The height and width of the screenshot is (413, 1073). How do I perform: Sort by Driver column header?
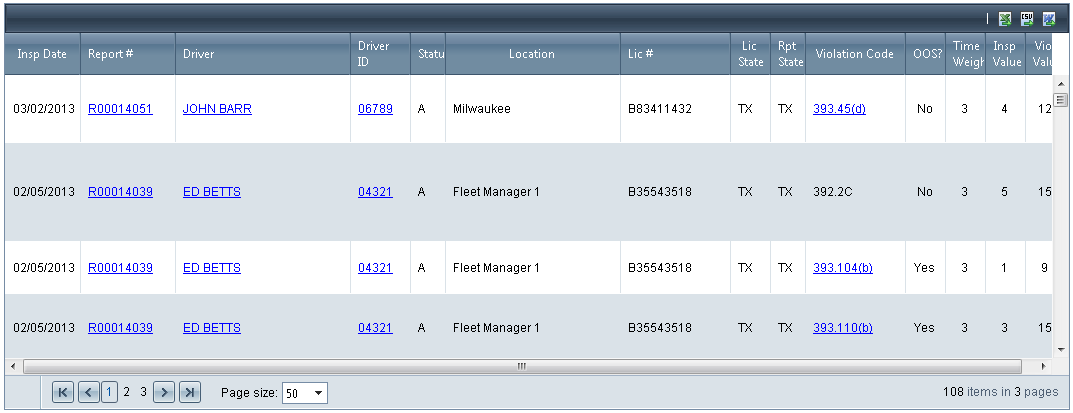[198, 54]
